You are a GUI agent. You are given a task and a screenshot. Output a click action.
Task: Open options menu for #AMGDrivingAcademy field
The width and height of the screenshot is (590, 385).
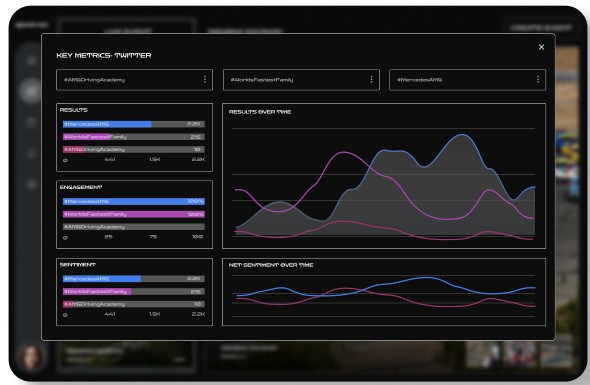tap(205, 79)
